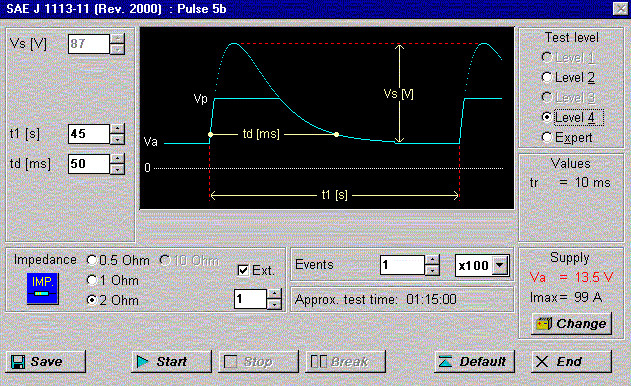Toggle the Ext. checkbox
Image resolution: width=631 pixels, height=386 pixels.
[243, 270]
